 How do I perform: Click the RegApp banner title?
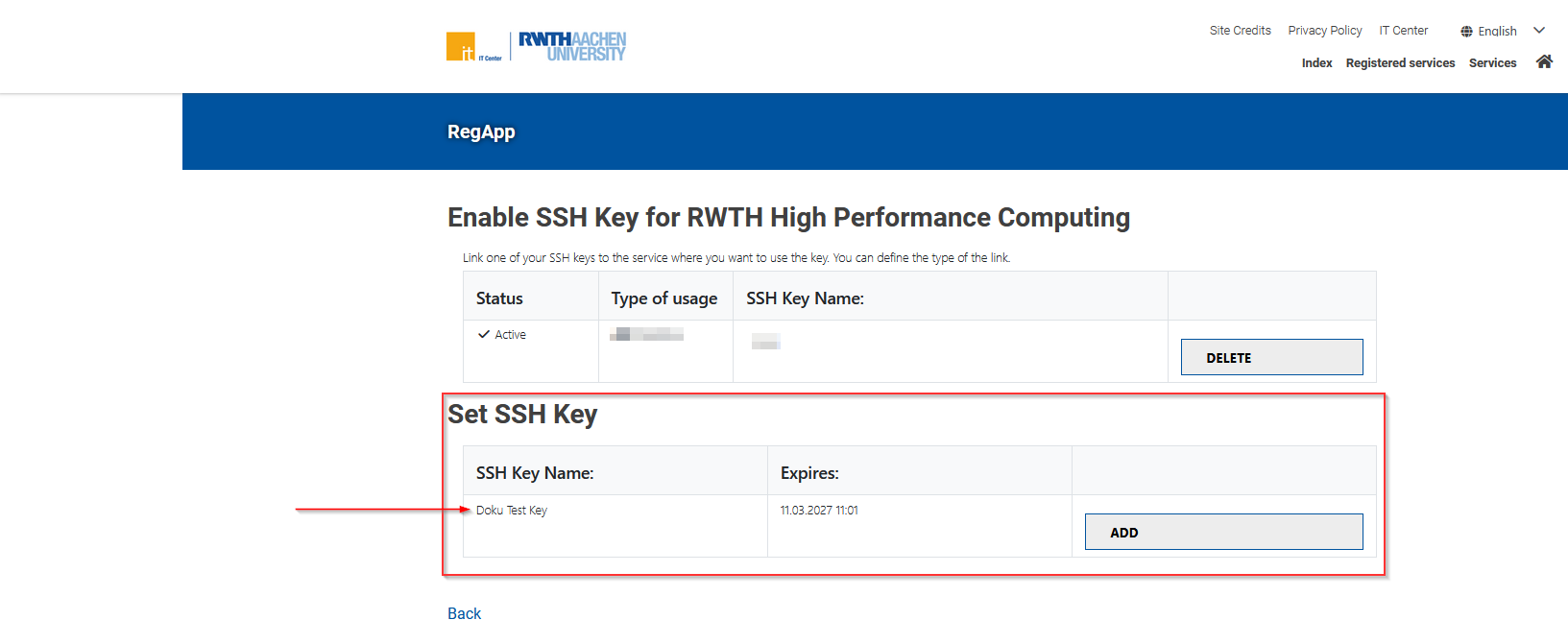[x=481, y=132]
